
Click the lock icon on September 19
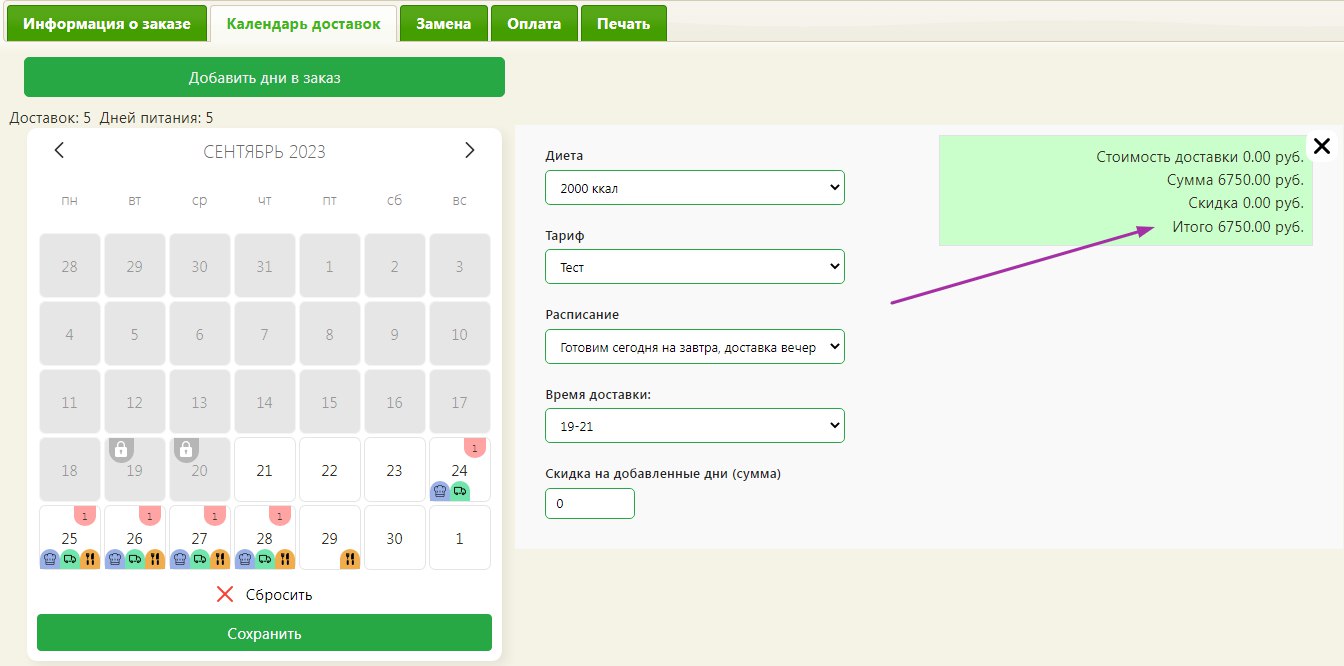click(x=121, y=450)
